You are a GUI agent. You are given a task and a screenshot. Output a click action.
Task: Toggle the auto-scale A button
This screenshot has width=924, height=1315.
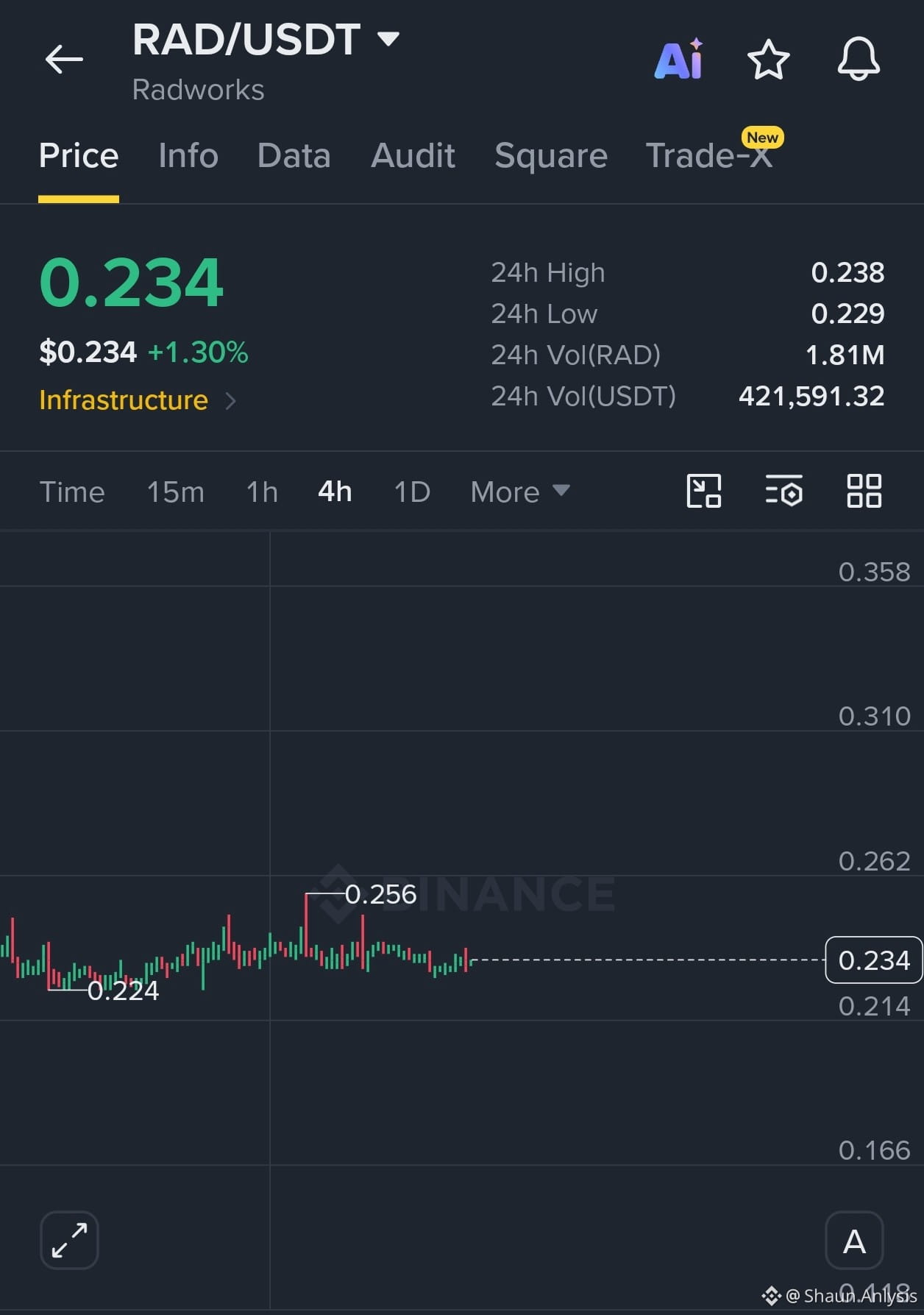[x=854, y=1241]
